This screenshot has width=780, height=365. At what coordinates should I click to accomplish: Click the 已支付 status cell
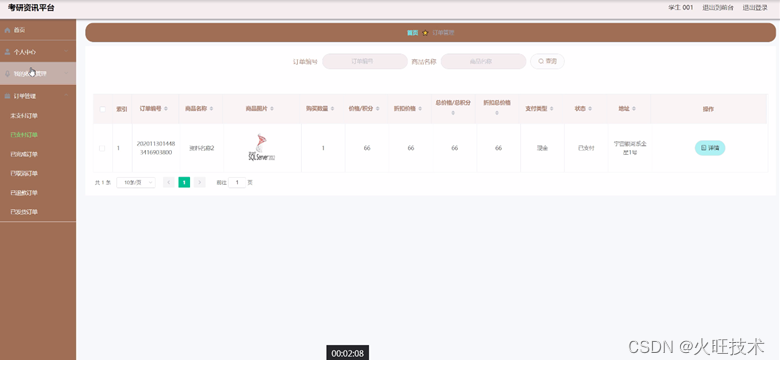[586, 148]
